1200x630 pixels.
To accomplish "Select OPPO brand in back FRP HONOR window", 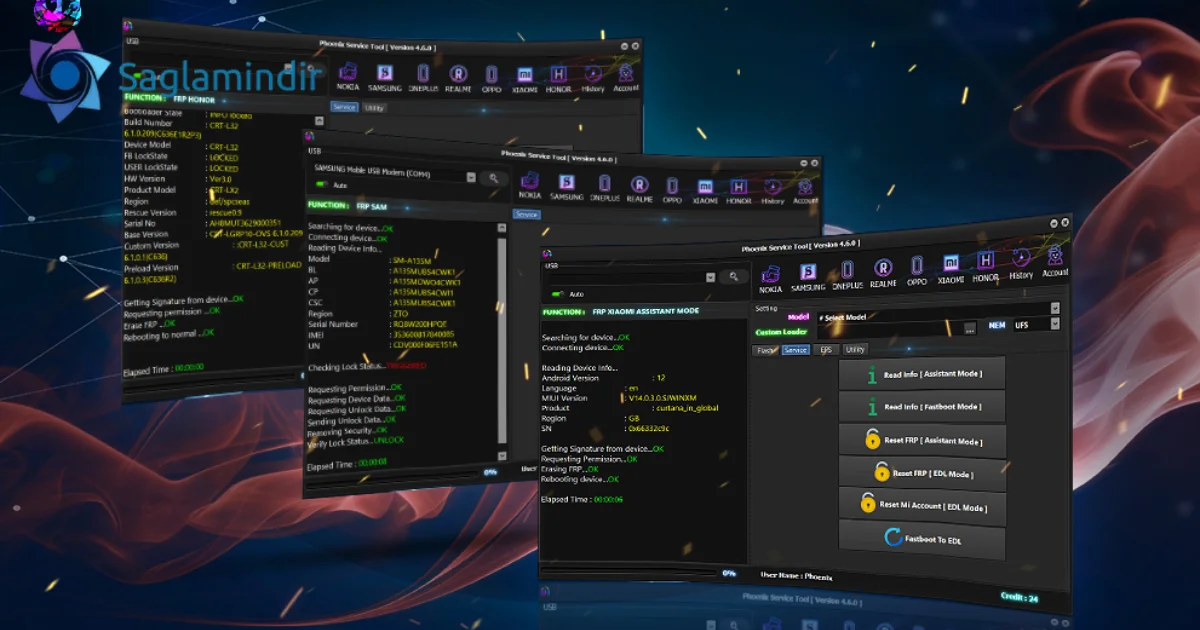I will tap(491, 79).
